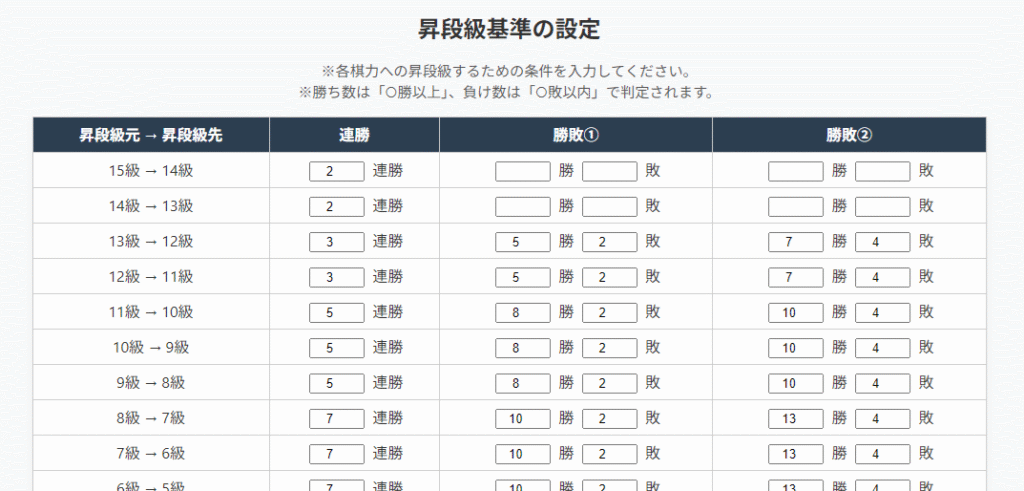
Task: Focus the 連勝 field for 9級 → 8級
Action: (x=337, y=383)
